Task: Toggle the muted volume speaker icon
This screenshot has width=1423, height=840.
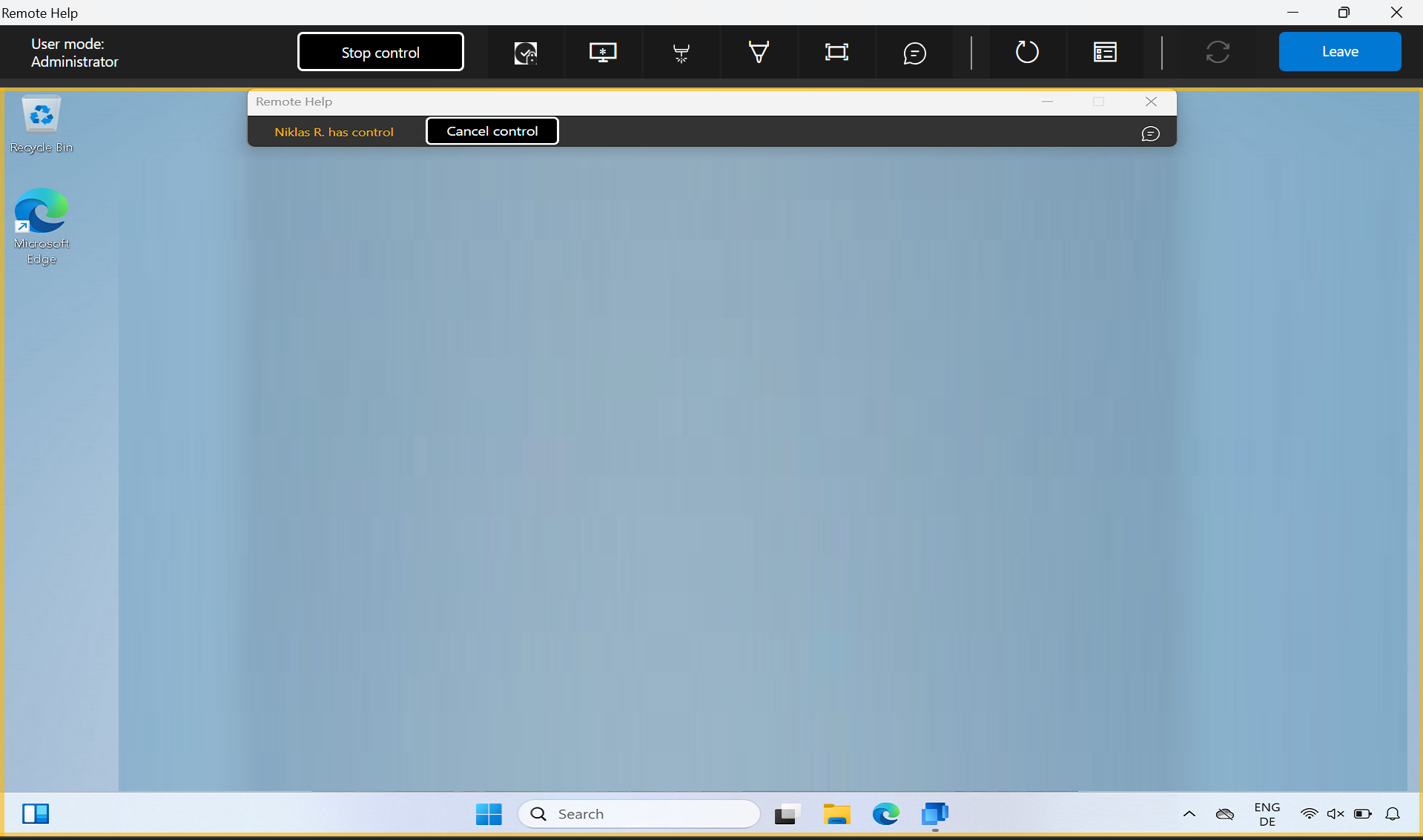Action: click(1335, 814)
